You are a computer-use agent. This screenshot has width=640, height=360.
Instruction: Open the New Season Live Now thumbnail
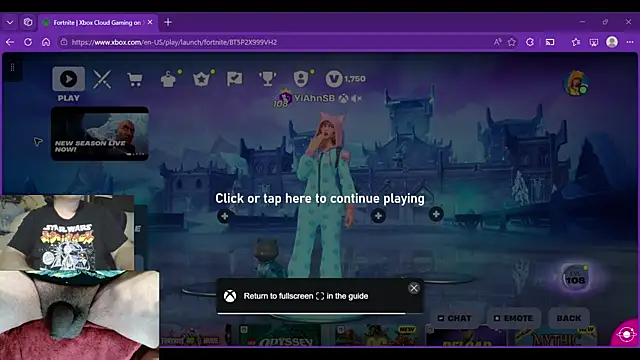(x=100, y=134)
